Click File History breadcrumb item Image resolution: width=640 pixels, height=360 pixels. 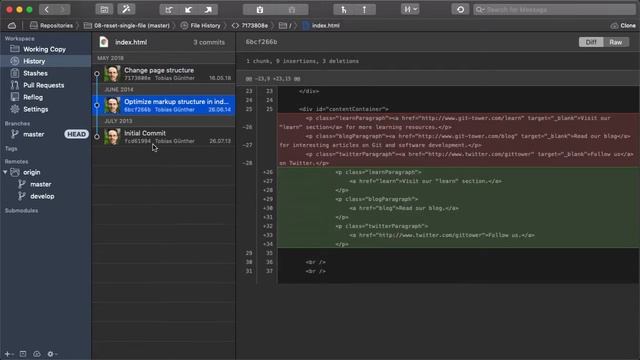point(200,25)
